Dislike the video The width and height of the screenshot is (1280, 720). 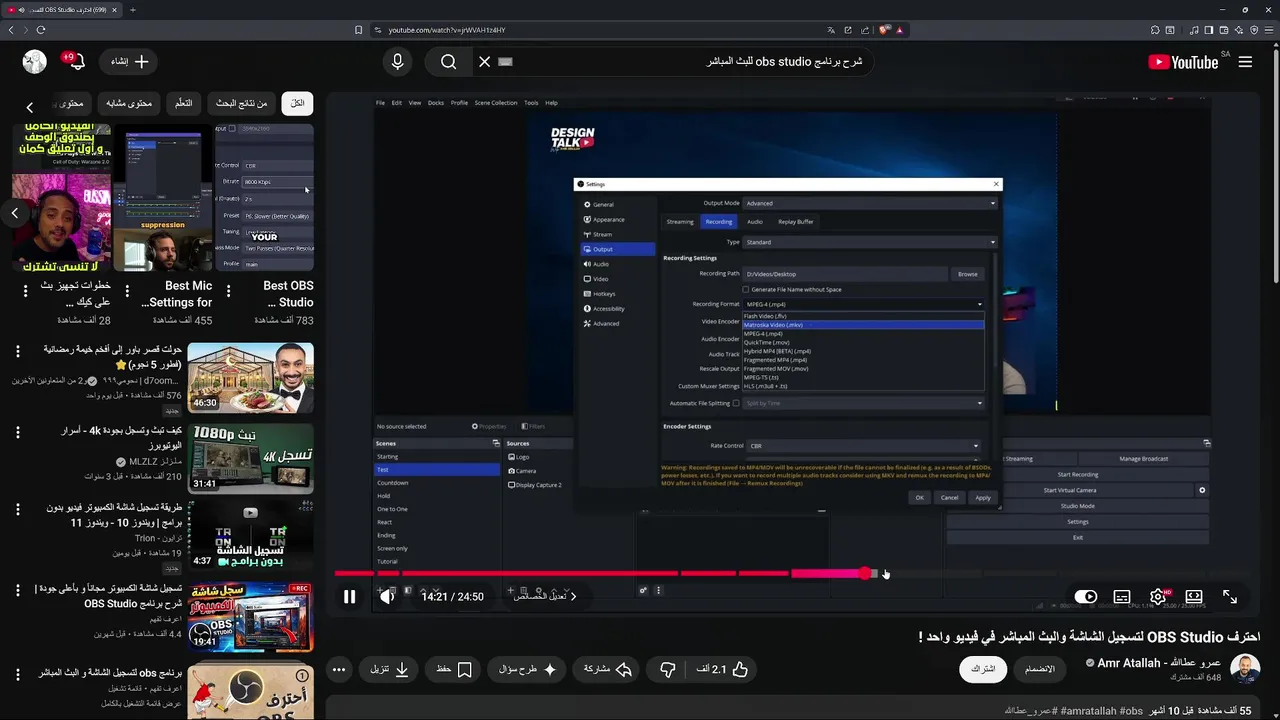tap(668, 669)
